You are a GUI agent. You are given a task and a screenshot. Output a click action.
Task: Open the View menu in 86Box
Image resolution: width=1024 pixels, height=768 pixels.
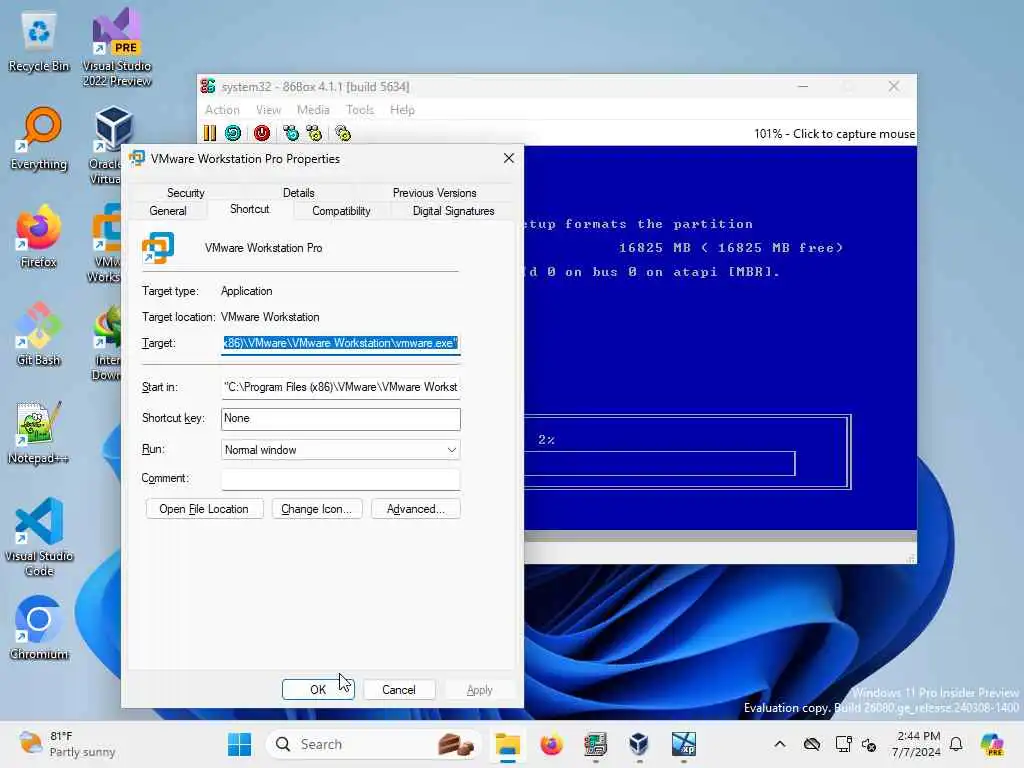[x=268, y=110]
